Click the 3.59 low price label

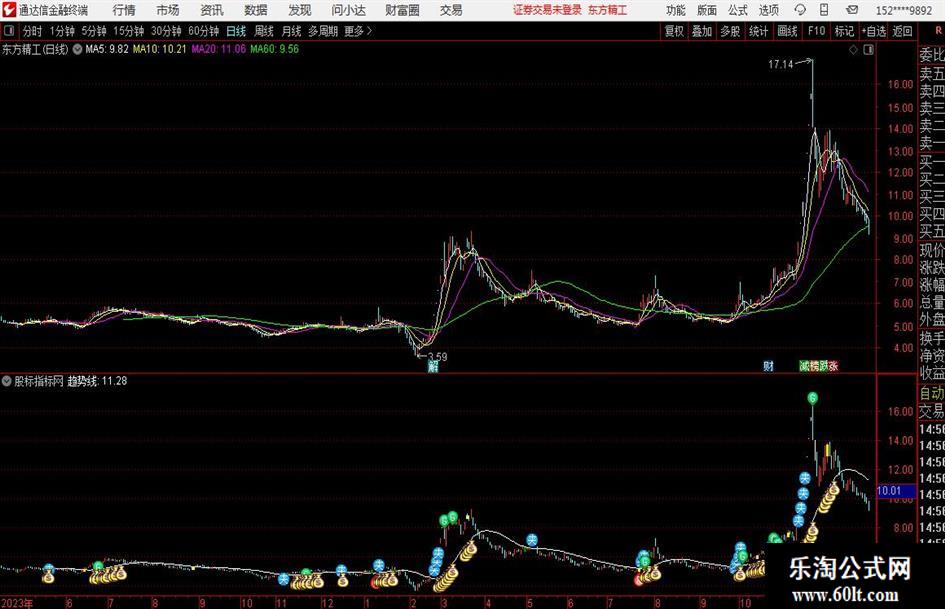tap(438, 357)
